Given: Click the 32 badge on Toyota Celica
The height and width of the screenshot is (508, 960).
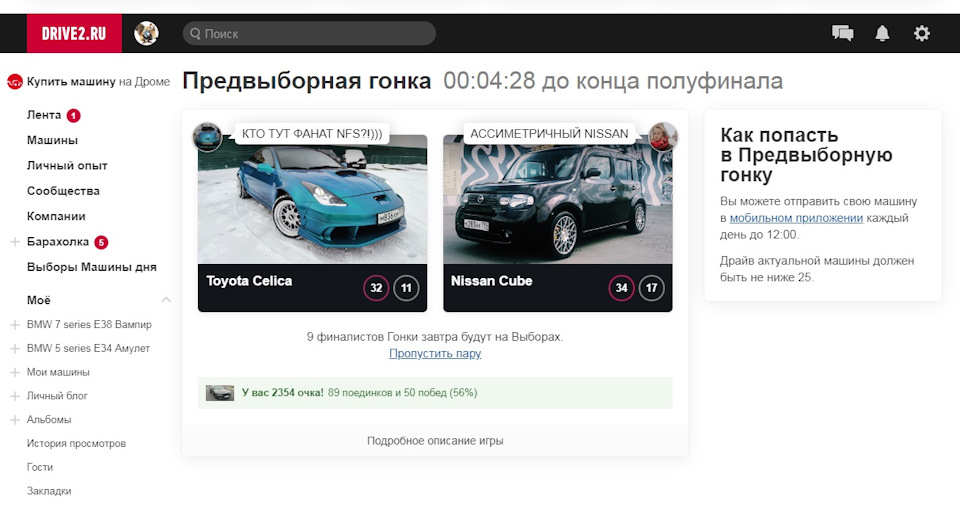Looking at the screenshot, I should coord(376,288).
